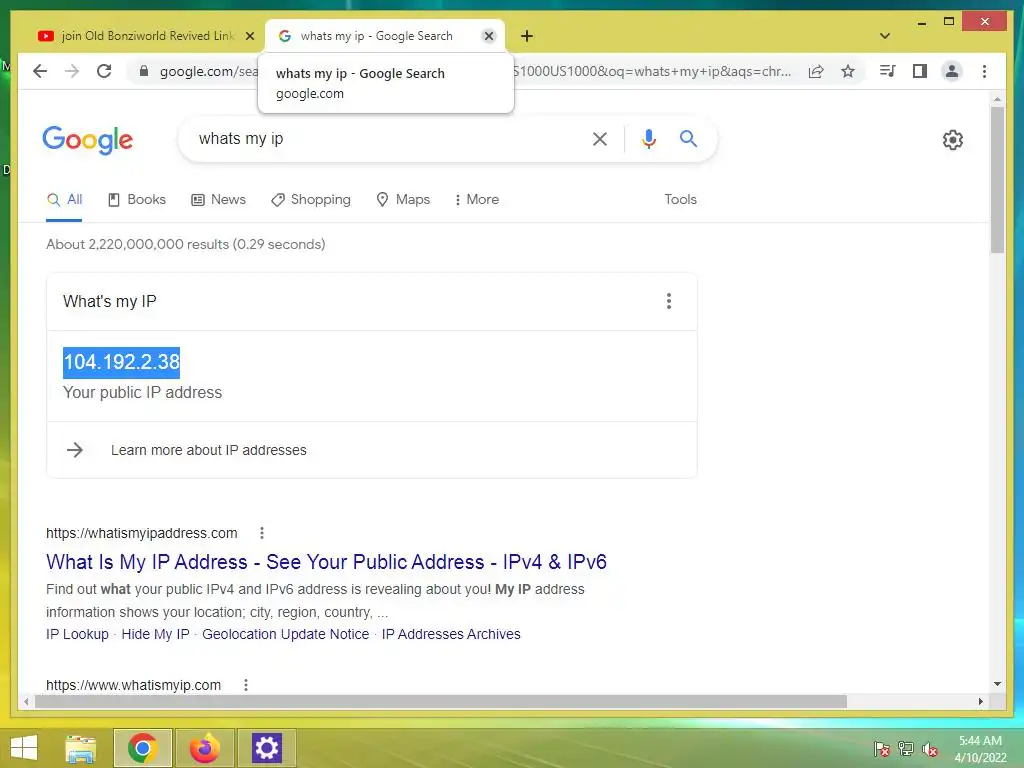Start voice search with microphone
Viewport: 1024px width, 768px height.
pyautogui.click(x=648, y=138)
